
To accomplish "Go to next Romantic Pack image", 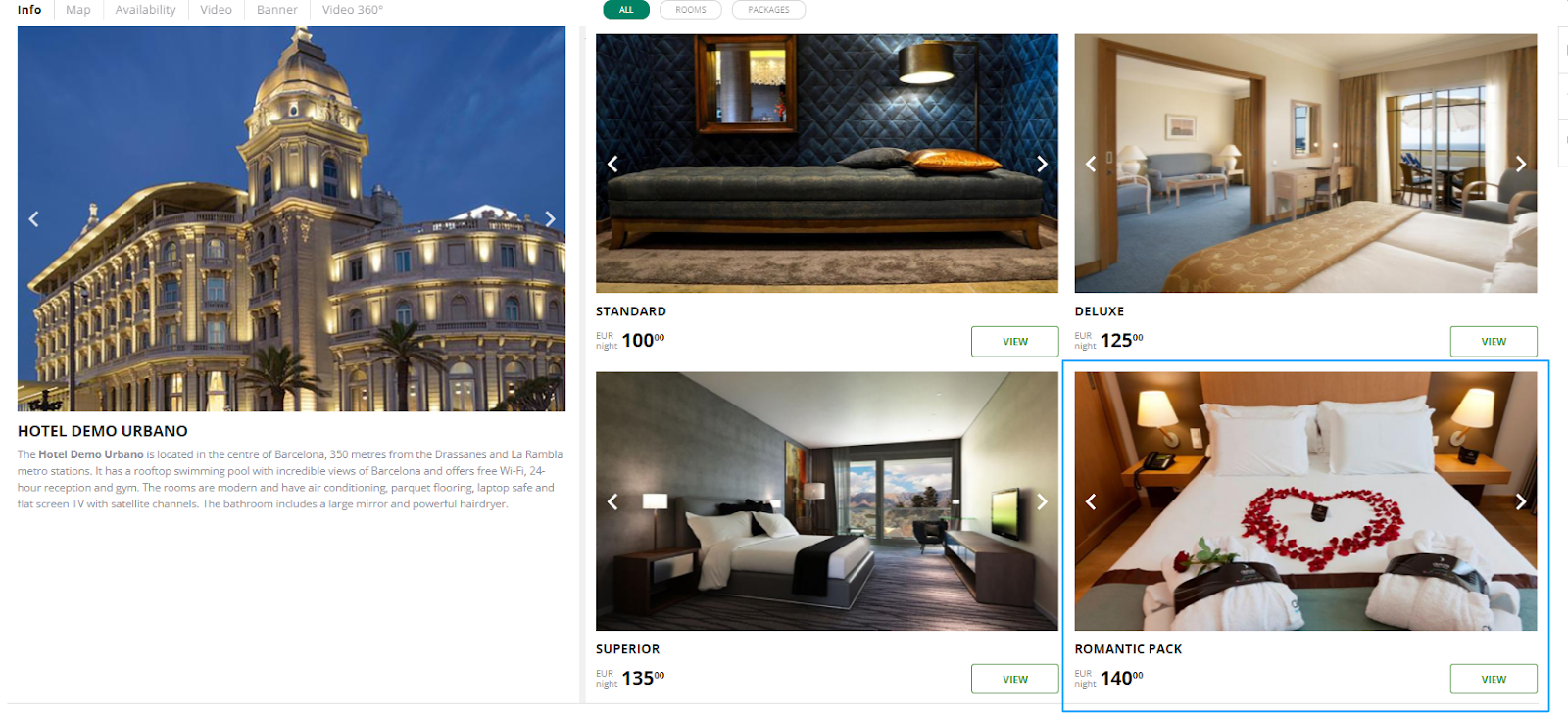I will click(x=1520, y=502).
